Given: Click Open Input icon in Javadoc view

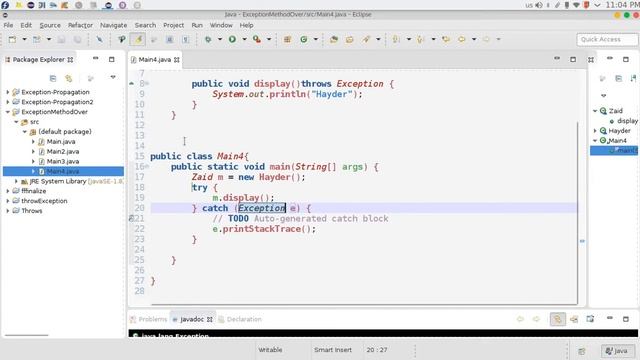Looking at the screenshot, I should click(574, 319).
